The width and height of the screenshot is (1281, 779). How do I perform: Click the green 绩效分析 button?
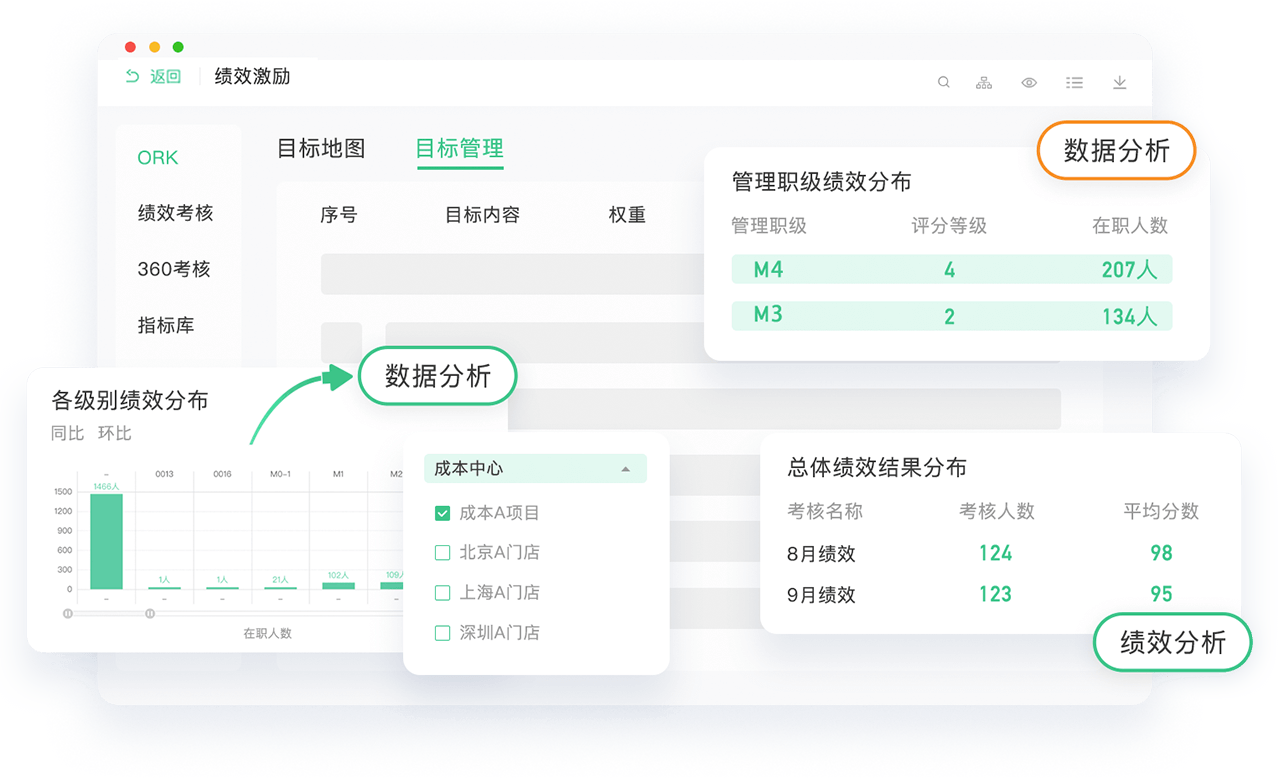coord(1172,642)
